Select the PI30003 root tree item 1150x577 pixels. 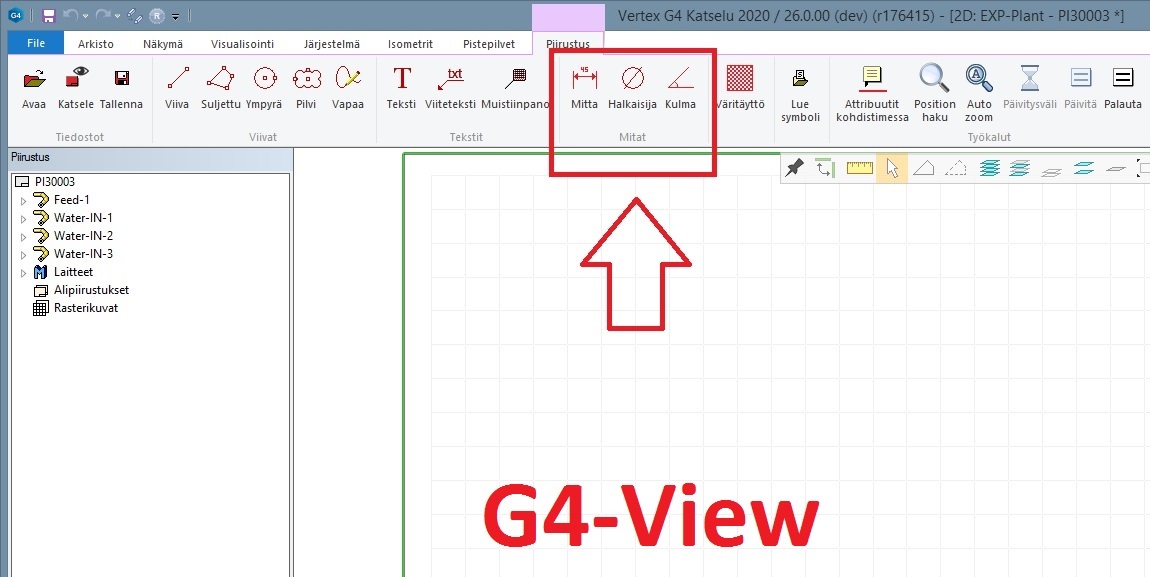(55, 182)
